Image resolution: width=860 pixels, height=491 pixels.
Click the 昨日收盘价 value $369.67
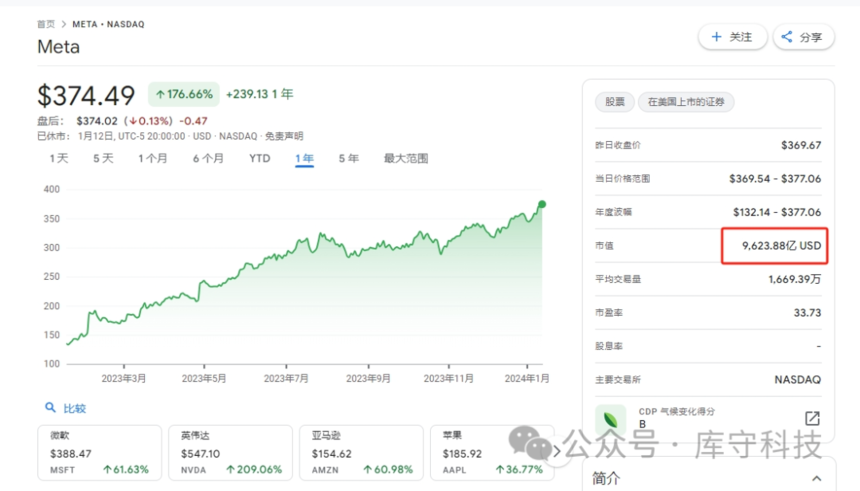coord(801,145)
